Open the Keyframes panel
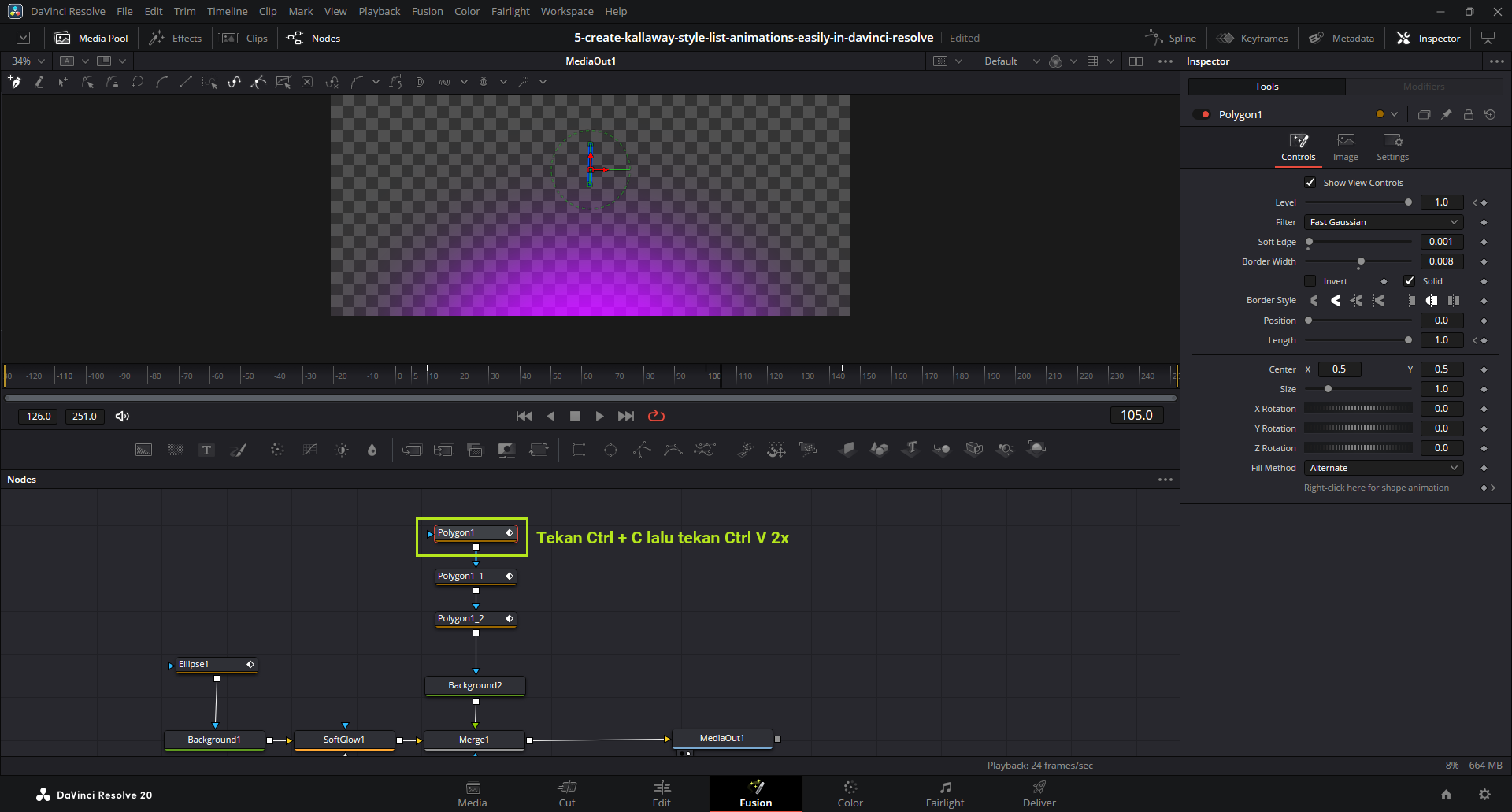1512x812 pixels. click(x=1252, y=38)
